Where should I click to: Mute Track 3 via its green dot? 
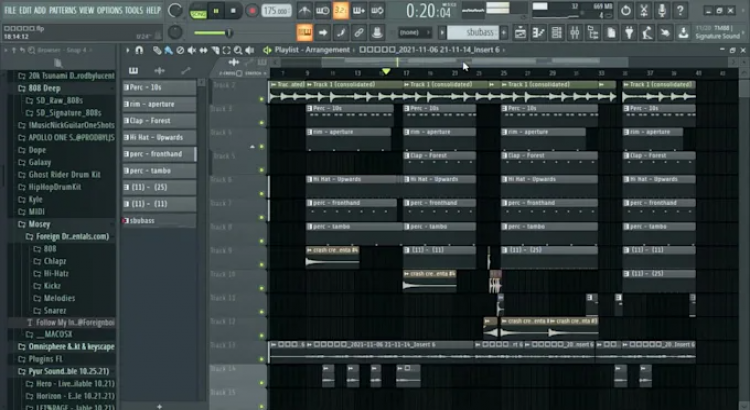point(262,123)
